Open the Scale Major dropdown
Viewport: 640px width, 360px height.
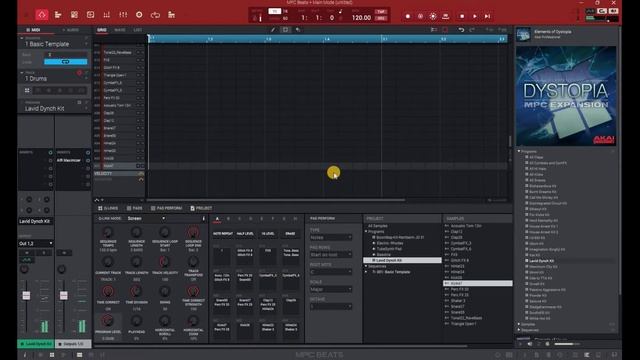pyautogui.click(x=331, y=289)
